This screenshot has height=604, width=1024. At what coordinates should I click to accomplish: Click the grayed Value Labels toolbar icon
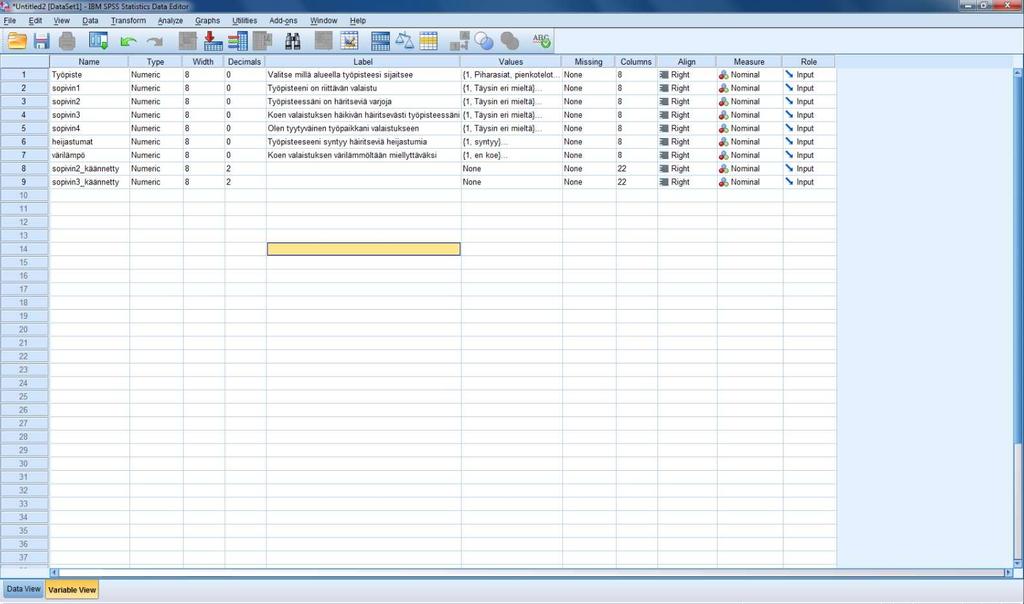click(460, 41)
